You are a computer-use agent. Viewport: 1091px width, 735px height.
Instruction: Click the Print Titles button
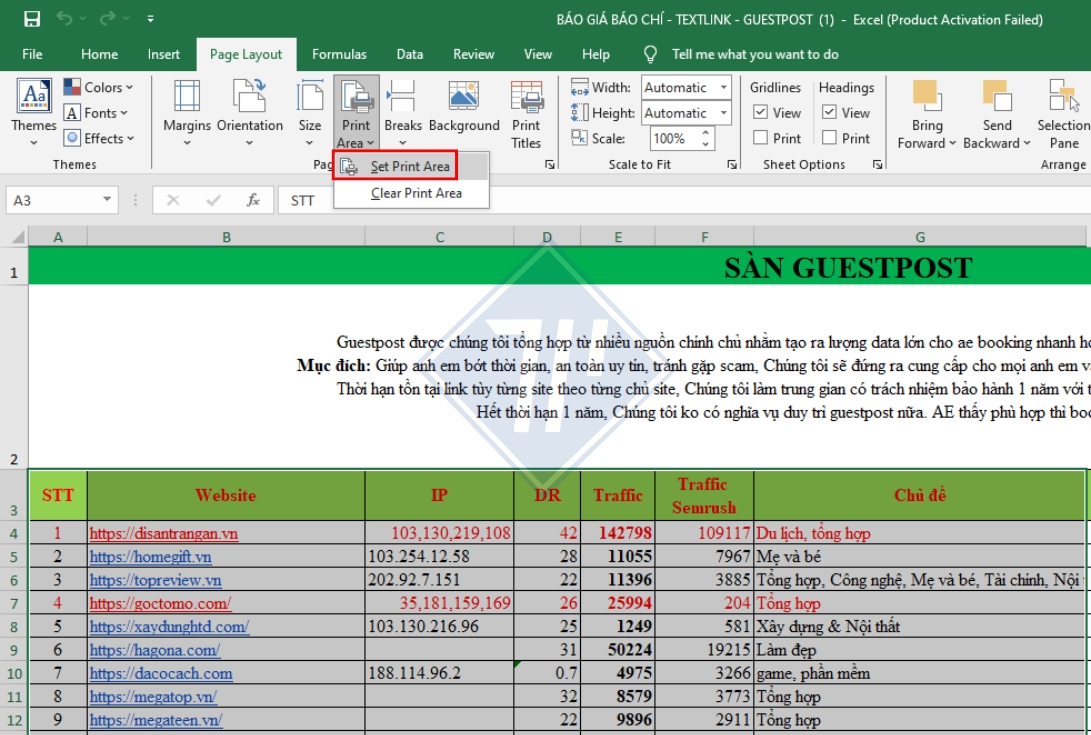[526, 115]
